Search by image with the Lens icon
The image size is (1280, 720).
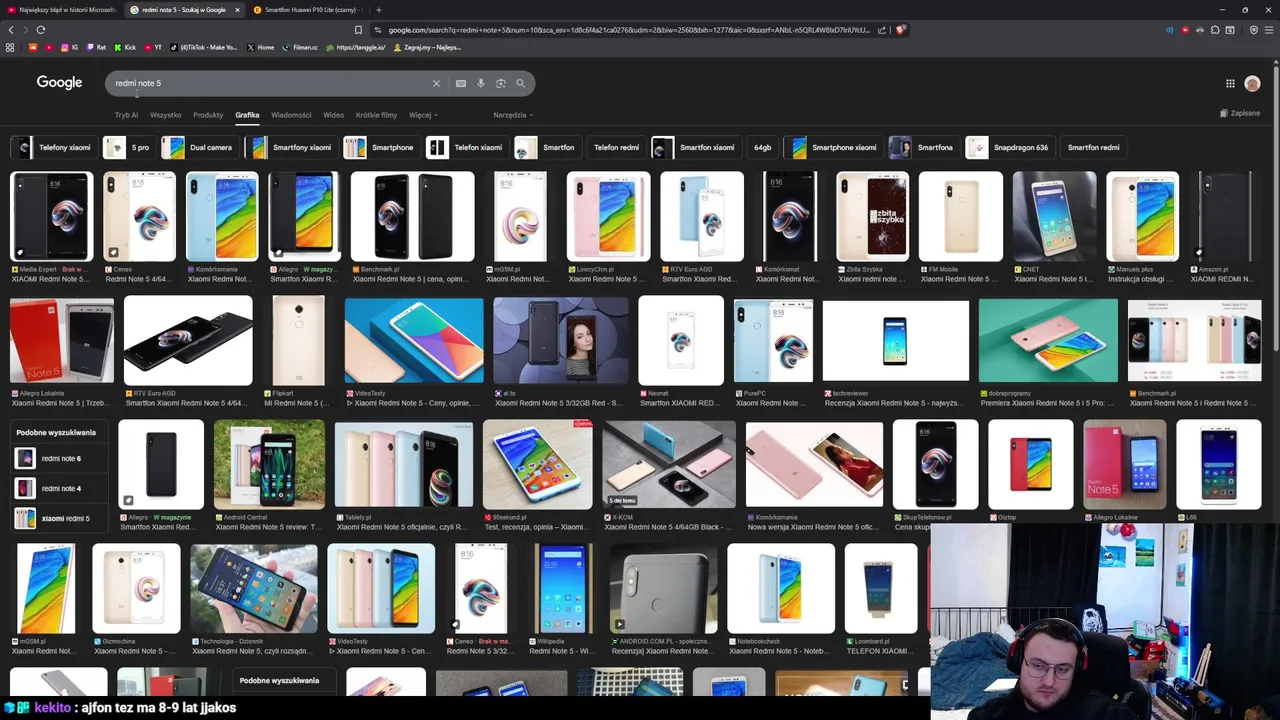pyautogui.click(x=501, y=84)
